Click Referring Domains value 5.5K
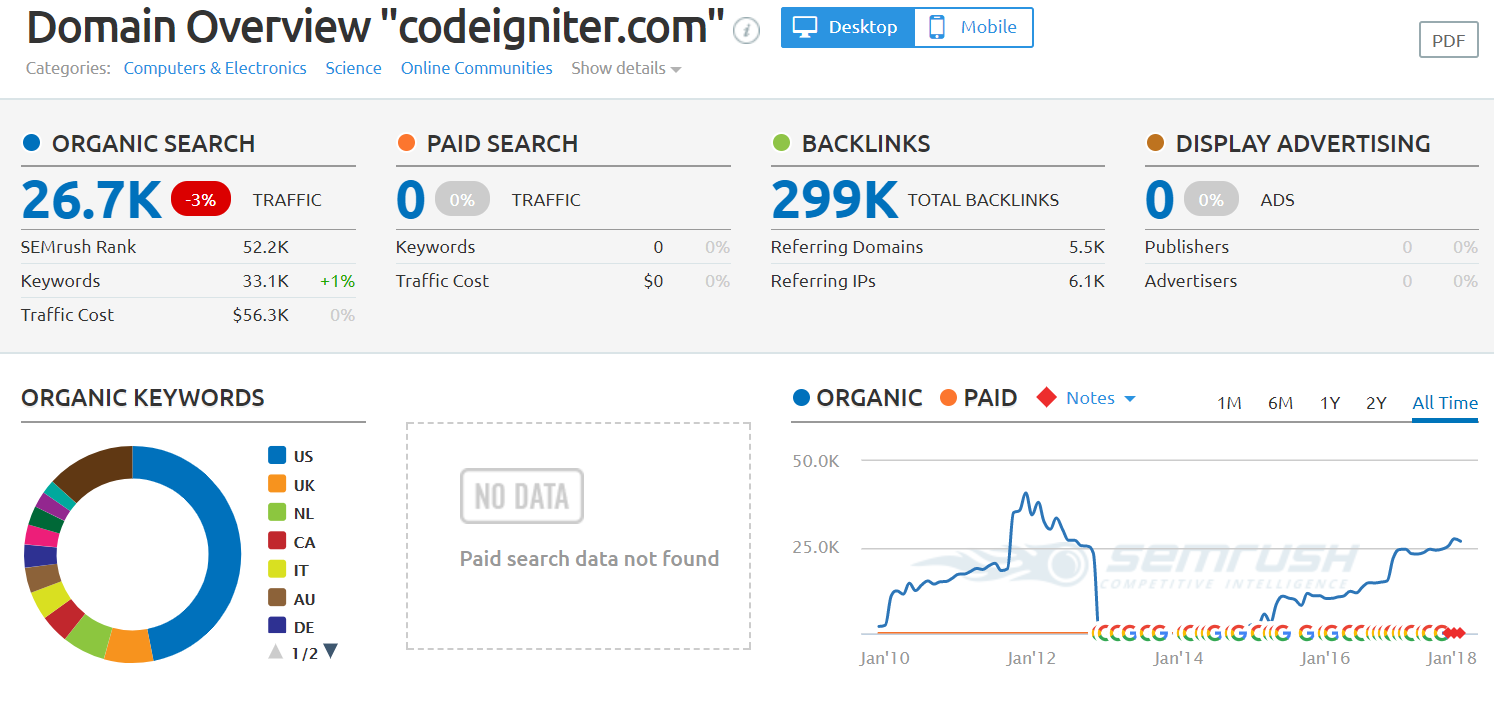The image size is (1494, 711). coord(1086,247)
